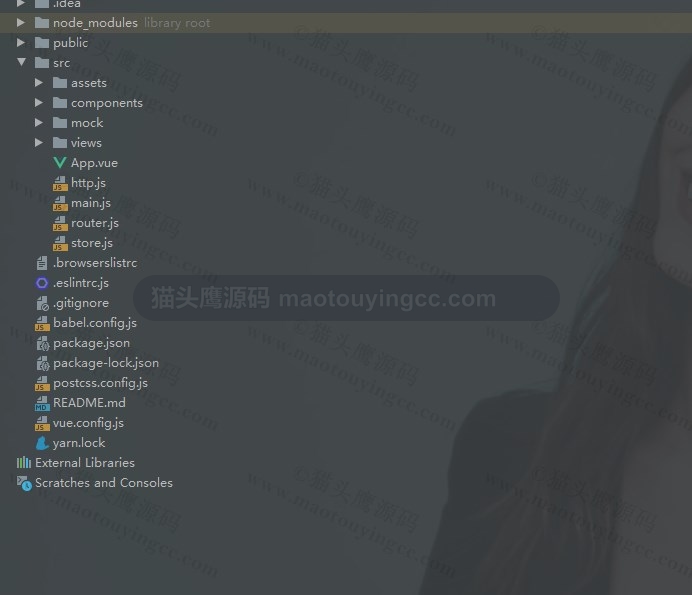Click the JSON icon beside package-lock.json

(43, 363)
